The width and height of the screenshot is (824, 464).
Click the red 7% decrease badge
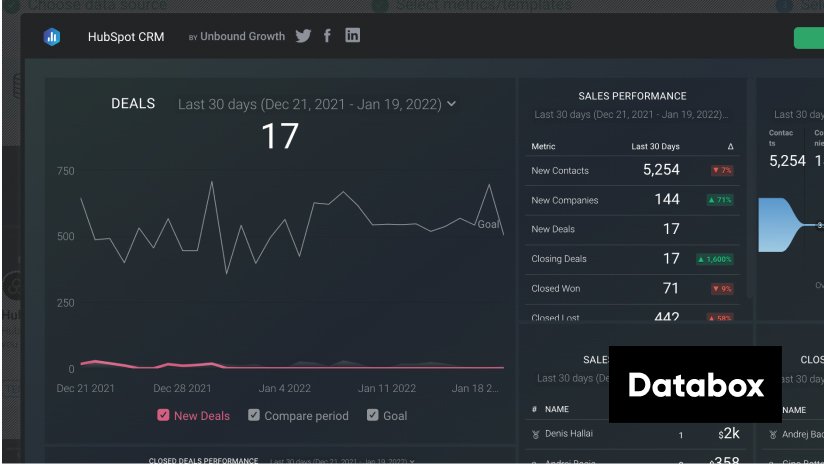722,170
